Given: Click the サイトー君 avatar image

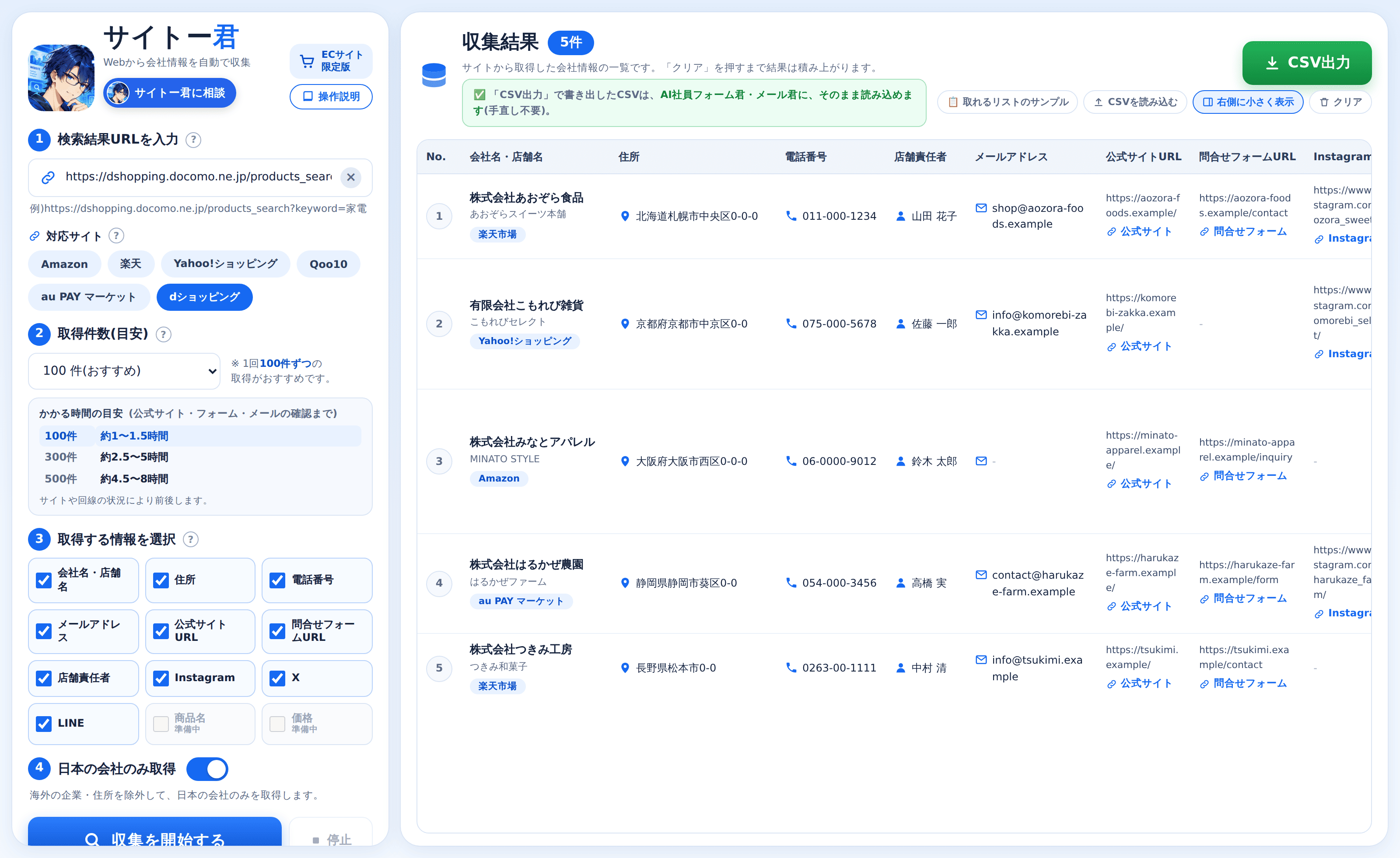Looking at the screenshot, I should [61, 77].
